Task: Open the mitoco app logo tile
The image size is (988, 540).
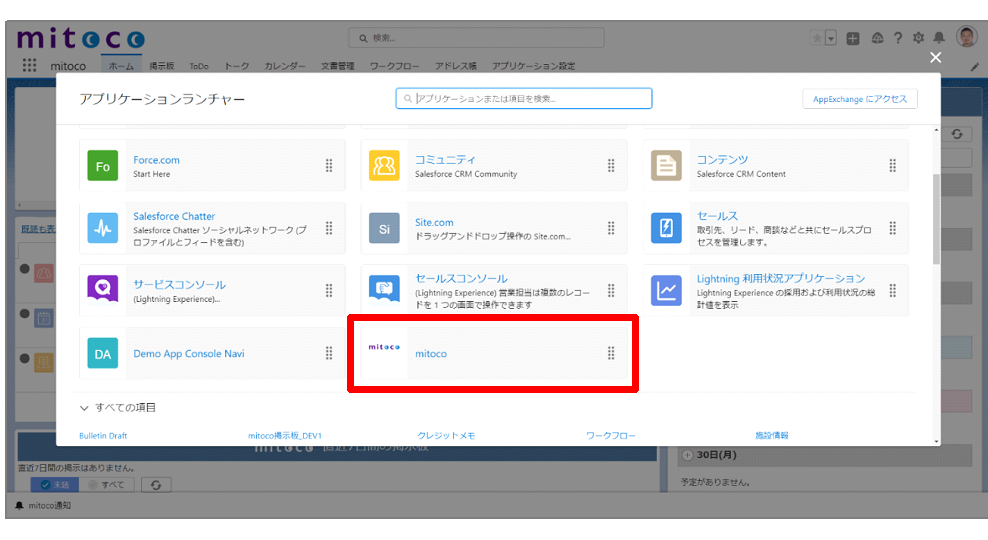Action: (384, 347)
